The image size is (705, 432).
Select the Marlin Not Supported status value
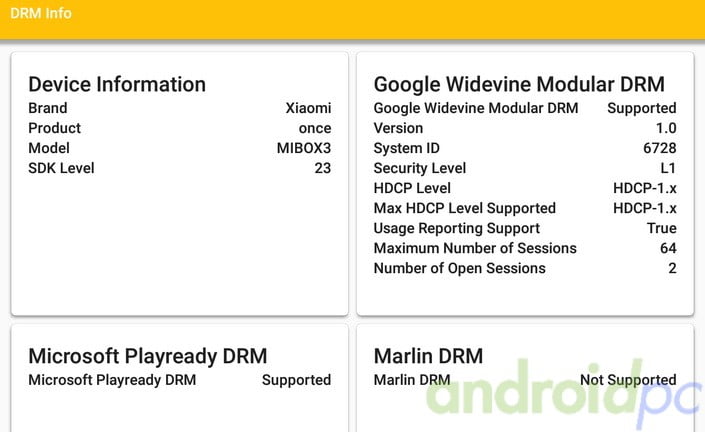628,380
